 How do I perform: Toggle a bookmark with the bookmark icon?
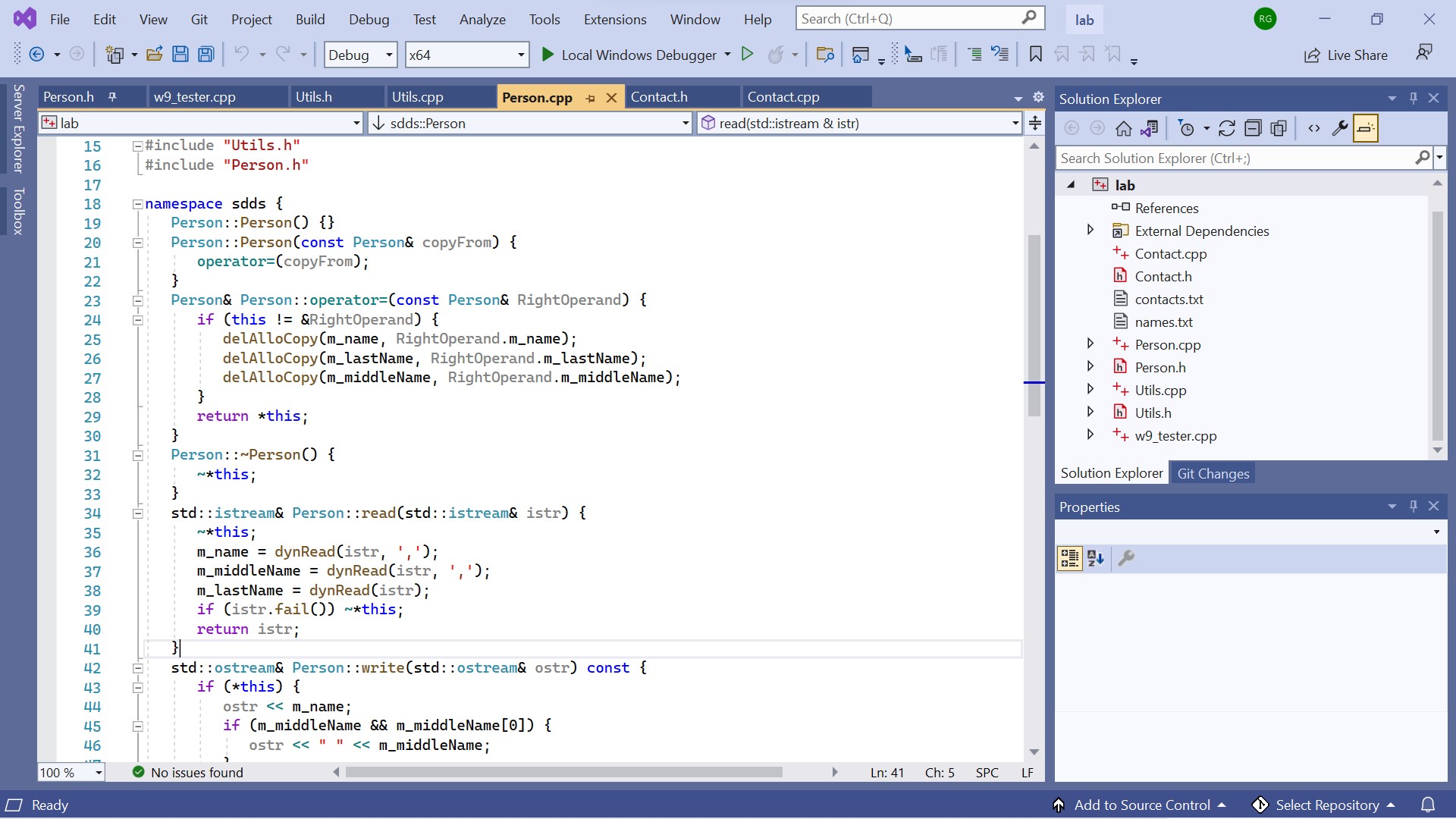1035,55
